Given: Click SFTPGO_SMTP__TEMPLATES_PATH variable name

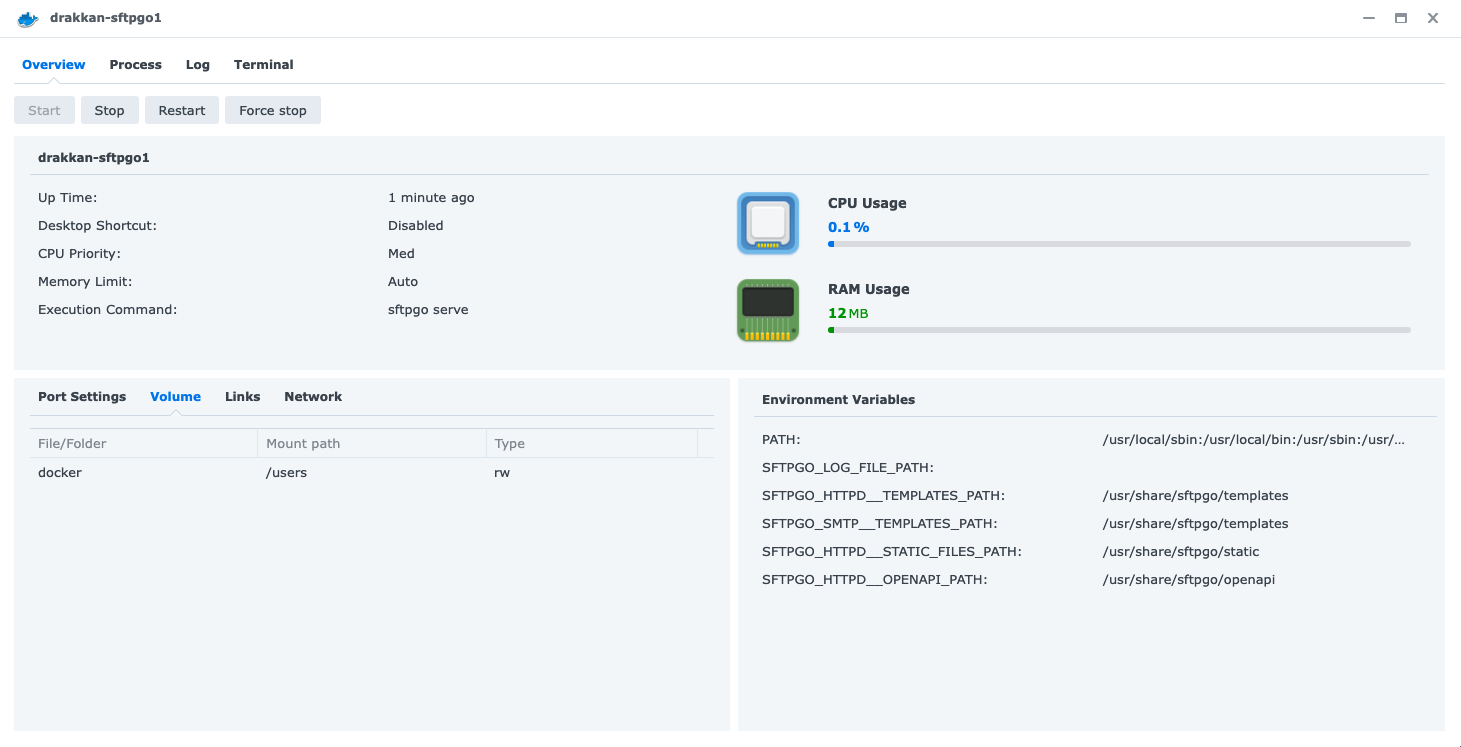Looking at the screenshot, I should 880,523.
